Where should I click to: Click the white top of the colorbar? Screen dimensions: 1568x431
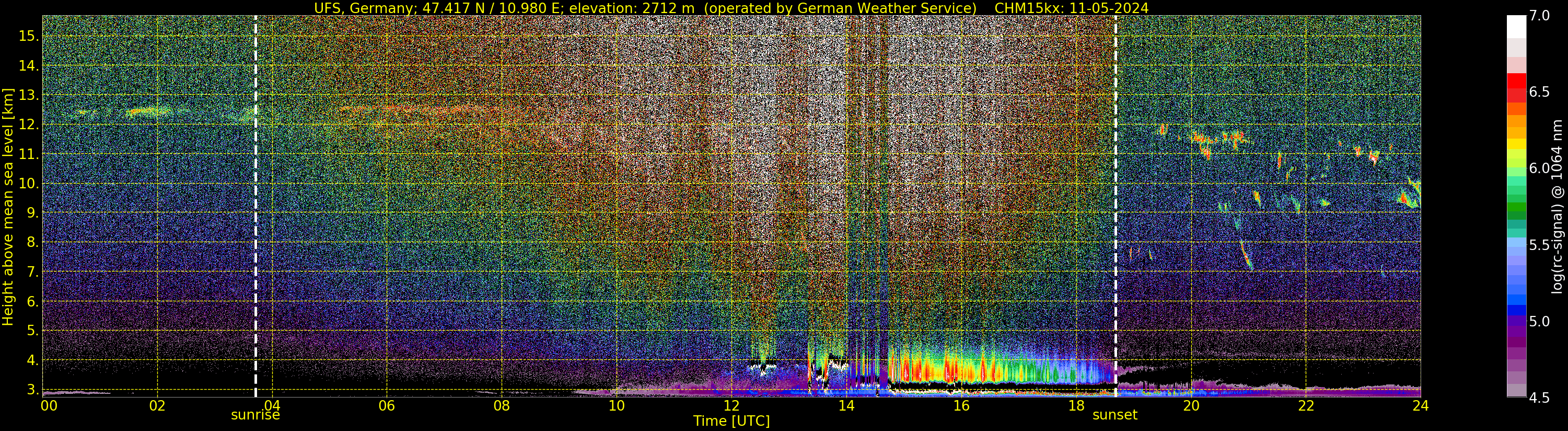(1516, 27)
